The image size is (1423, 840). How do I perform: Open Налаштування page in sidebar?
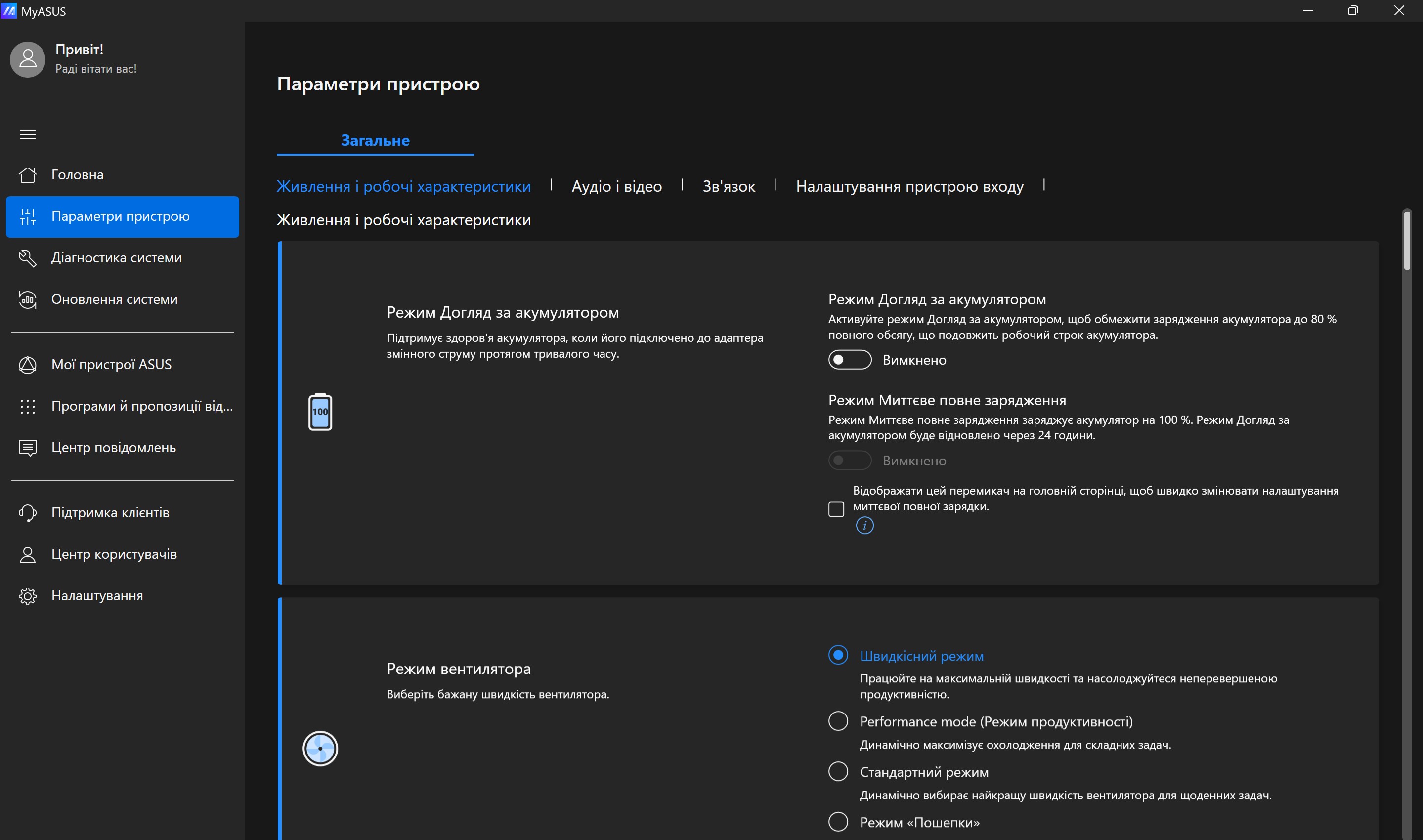coord(122,596)
